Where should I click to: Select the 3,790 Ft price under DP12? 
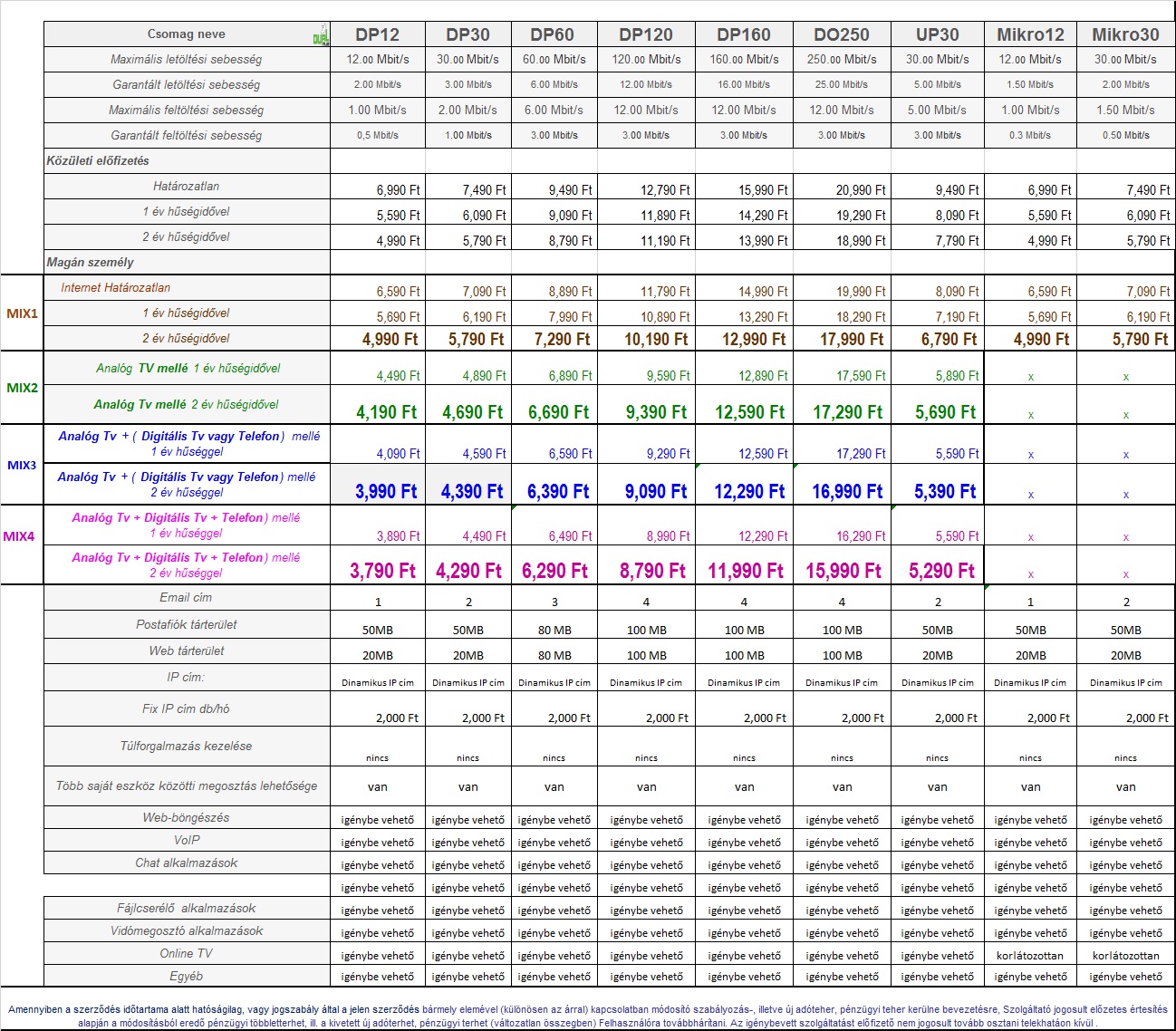[x=382, y=571]
